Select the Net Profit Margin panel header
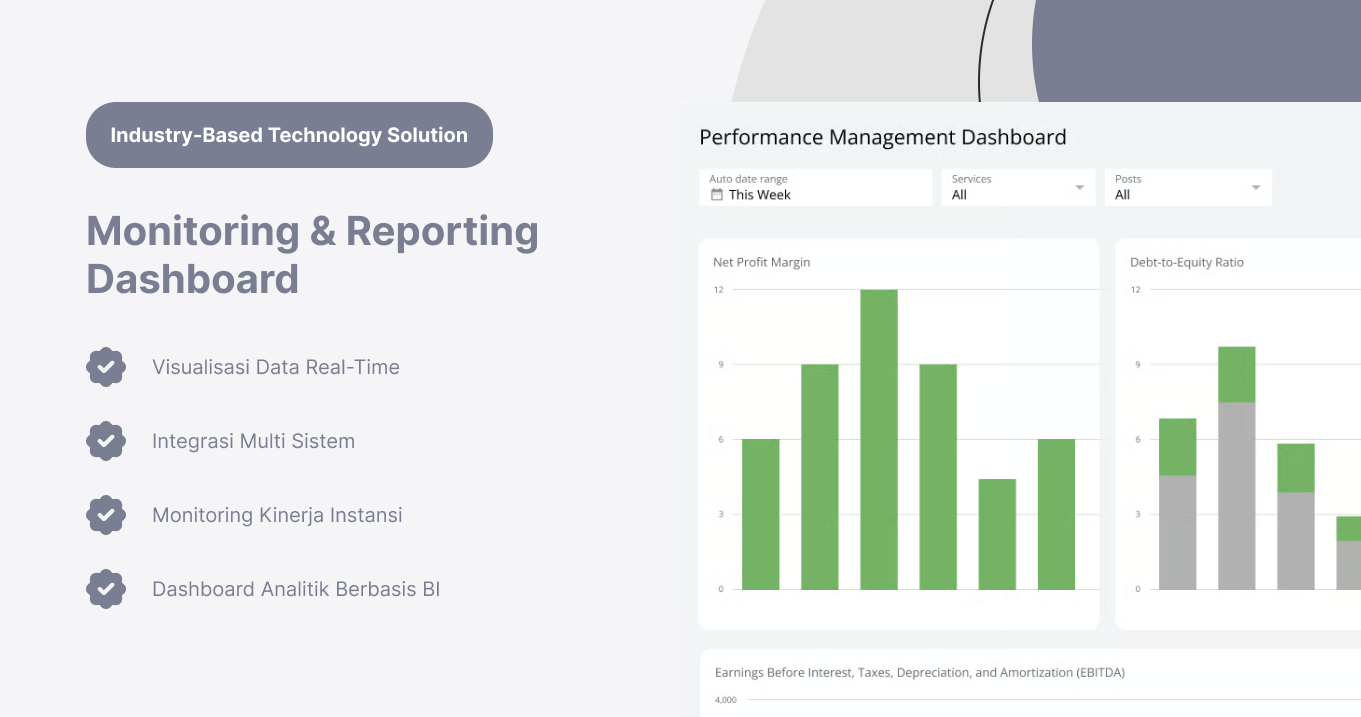The height and width of the screenshot is (717, 1361). 760,262
